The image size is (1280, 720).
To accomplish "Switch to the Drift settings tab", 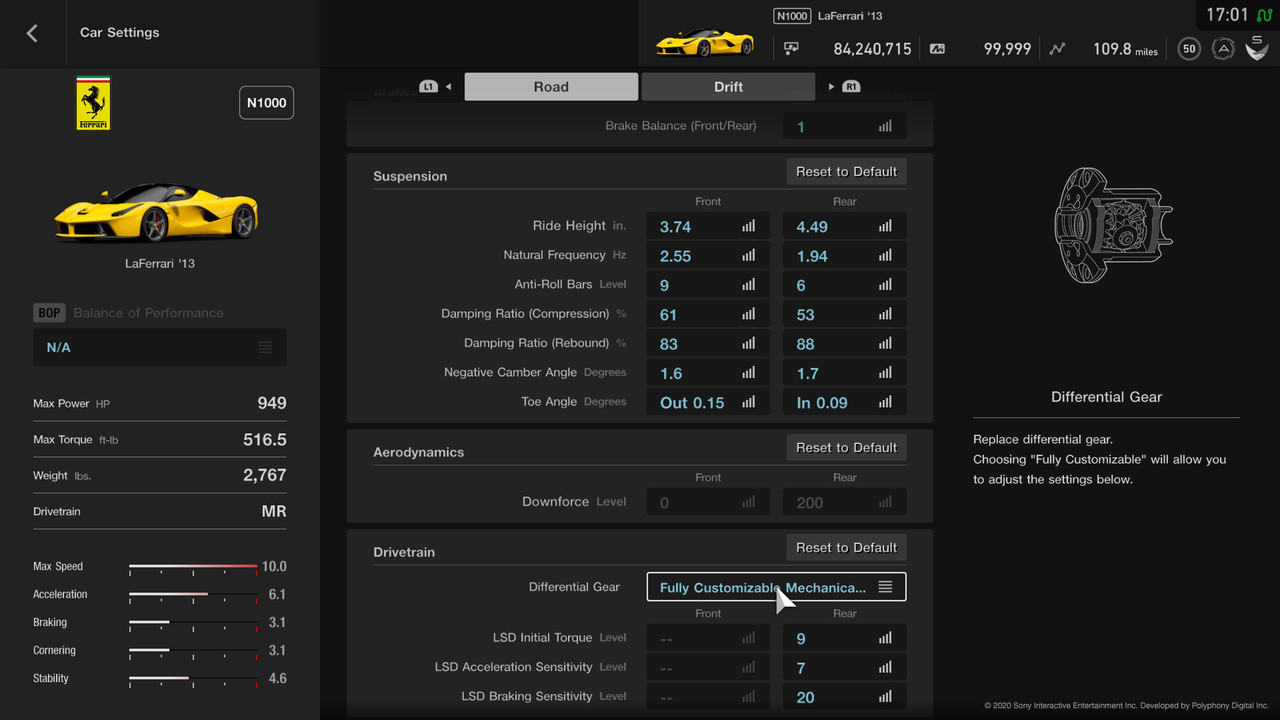I will (x=728, y=87).
